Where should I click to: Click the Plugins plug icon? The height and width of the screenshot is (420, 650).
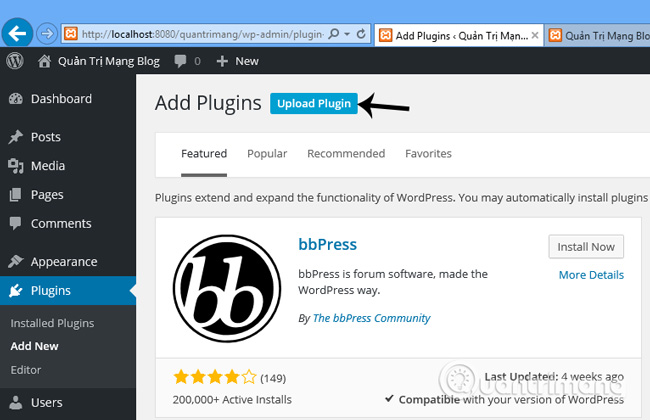tap(16, 290)
